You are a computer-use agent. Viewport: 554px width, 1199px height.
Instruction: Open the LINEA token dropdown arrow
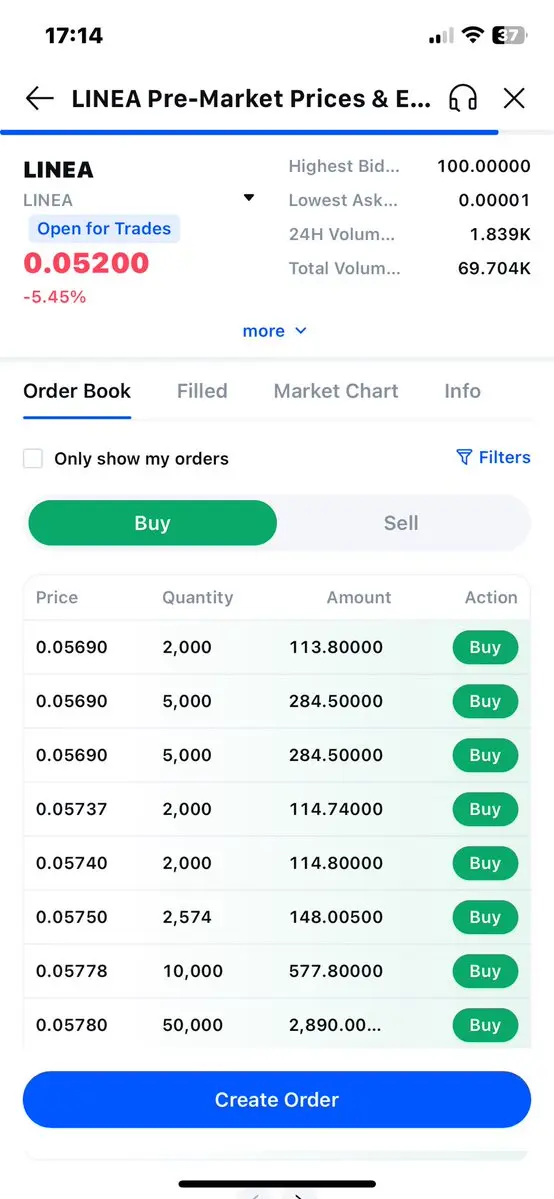pyautogui.click(x=249, y=198)
